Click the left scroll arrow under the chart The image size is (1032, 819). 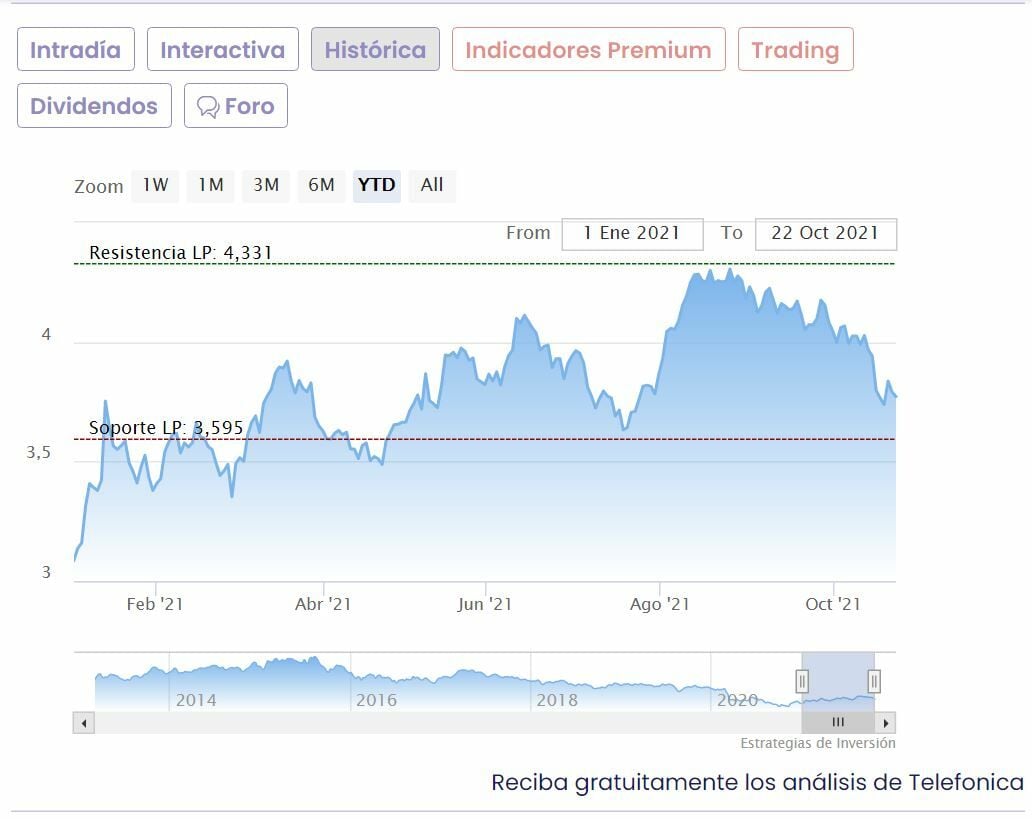click(x=84, y=722)
